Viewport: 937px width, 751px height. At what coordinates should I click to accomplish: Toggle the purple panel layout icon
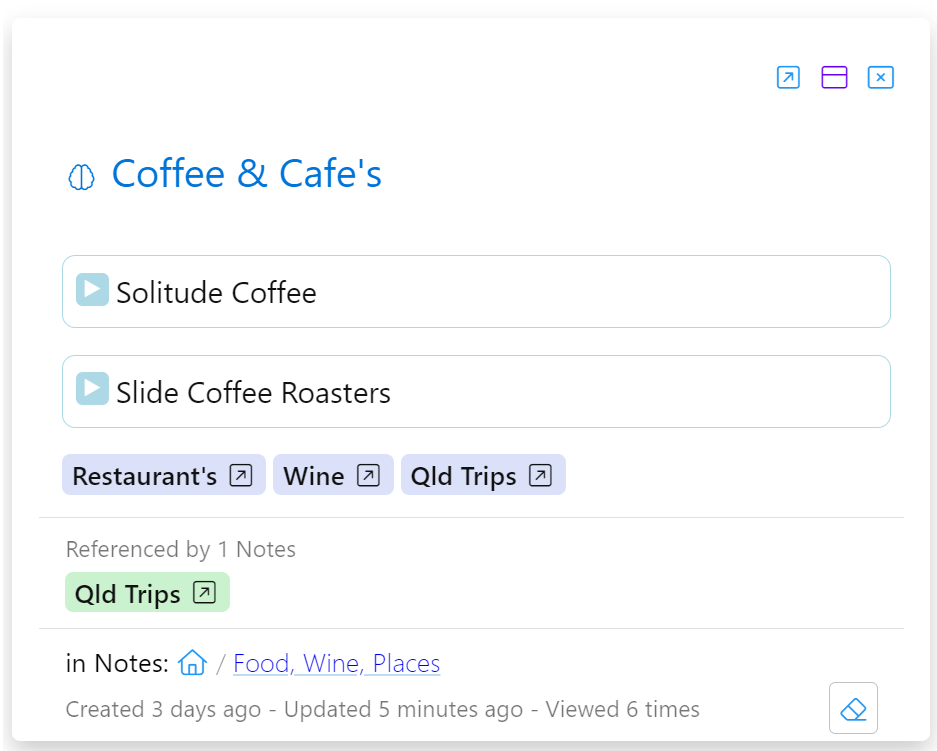[834, 77]
